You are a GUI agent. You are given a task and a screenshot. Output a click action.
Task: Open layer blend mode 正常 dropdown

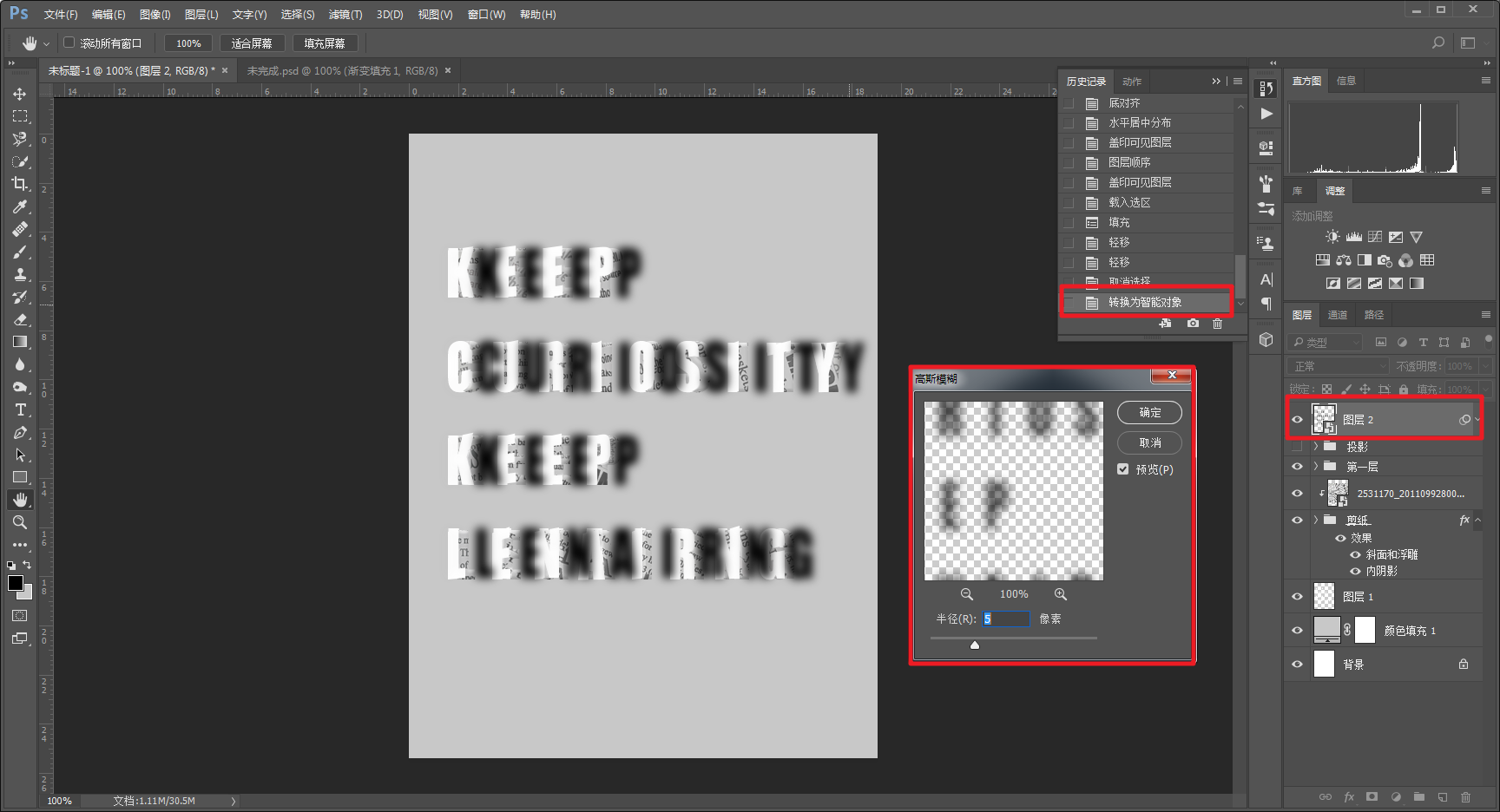click(1338, 366)
